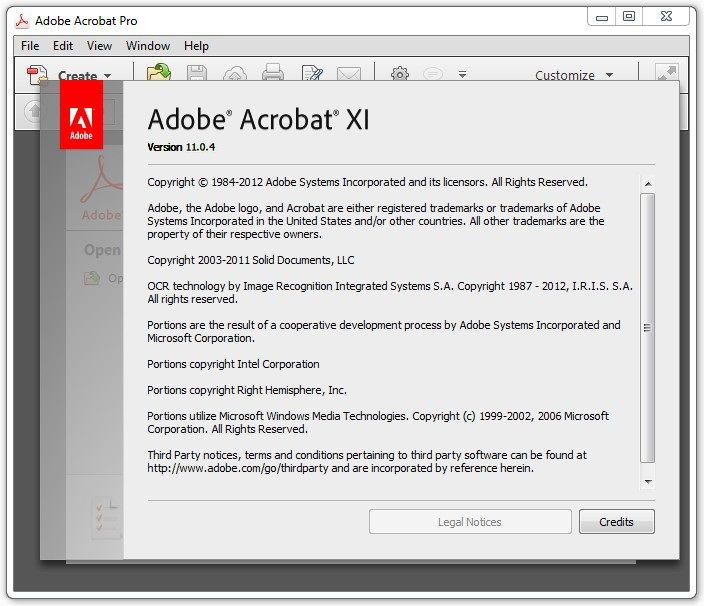The height and width of the screenshot is (606, 704).
Task: Click the Adobe Acrobat XI heading
Action: tap(258, 119)
